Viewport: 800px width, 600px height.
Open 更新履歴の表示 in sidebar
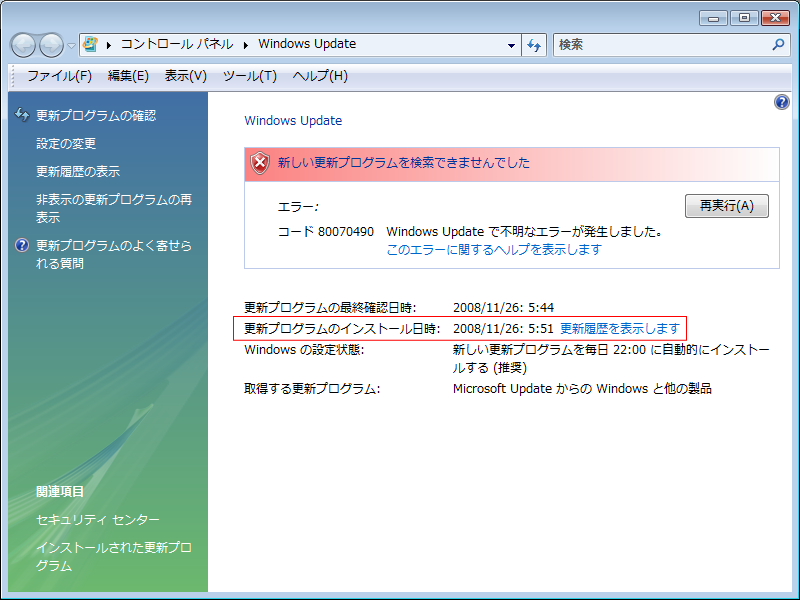click(78, 172)
